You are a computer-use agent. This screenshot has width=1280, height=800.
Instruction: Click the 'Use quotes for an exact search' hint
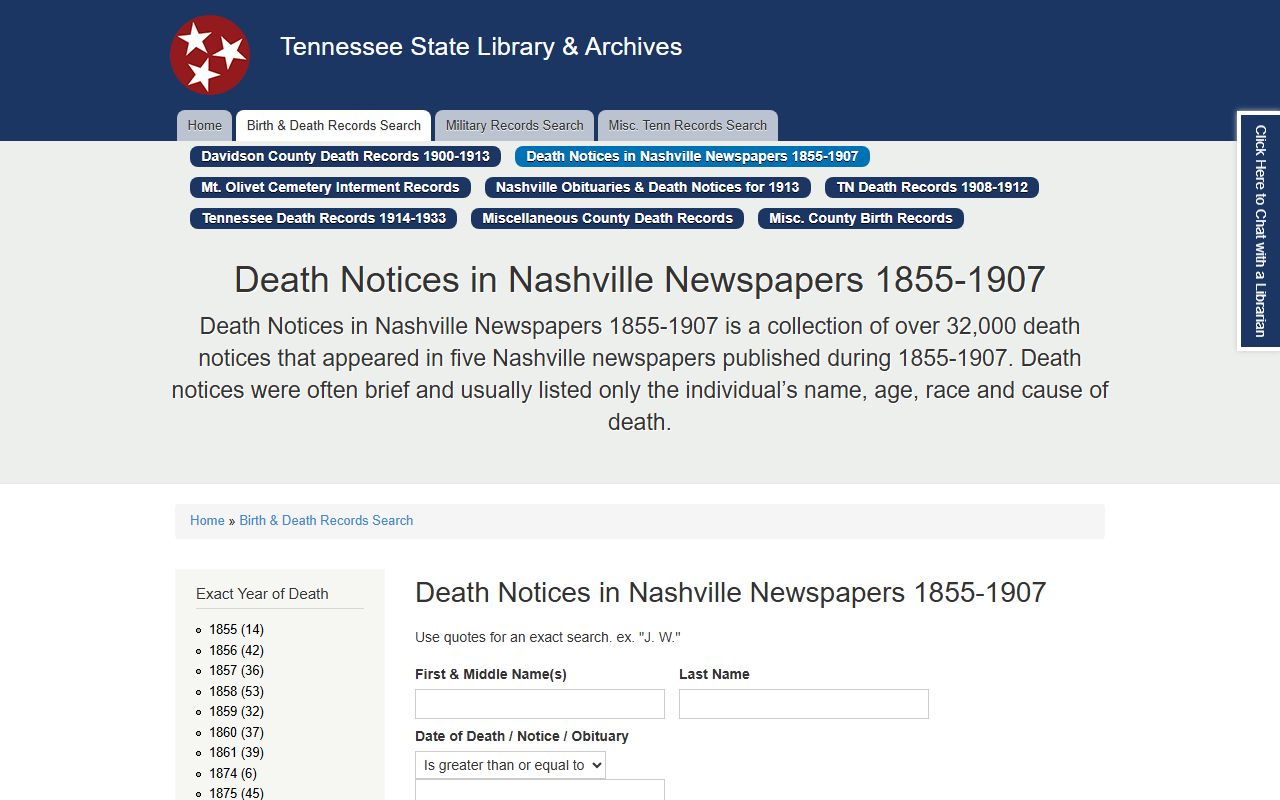(x=548, y=637)
